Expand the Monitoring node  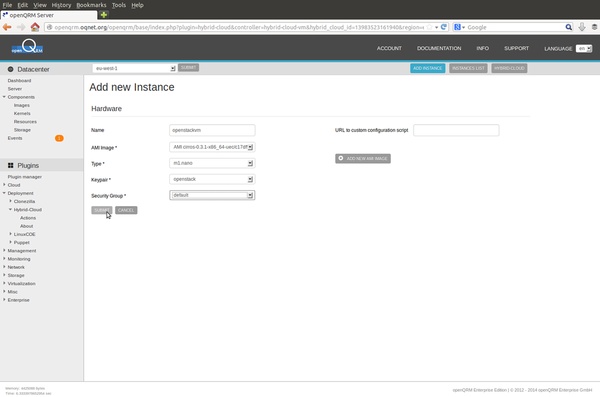click(4, 259)
